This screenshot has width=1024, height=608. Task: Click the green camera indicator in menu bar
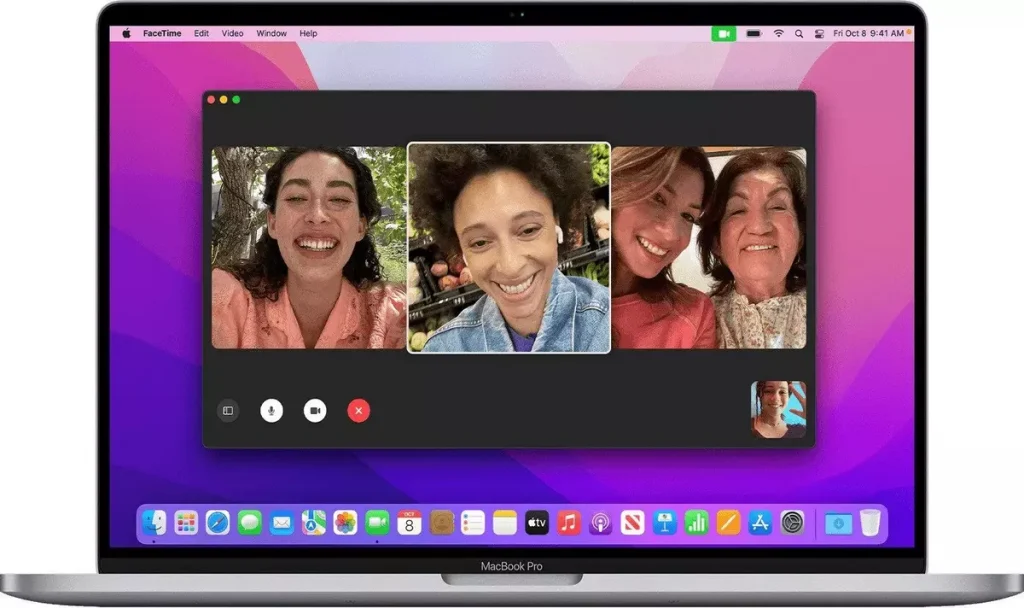(x=723, y=33)
